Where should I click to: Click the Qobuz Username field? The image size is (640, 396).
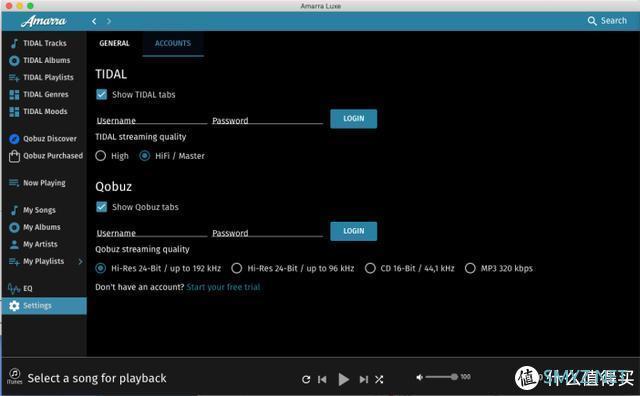point(151,232)
